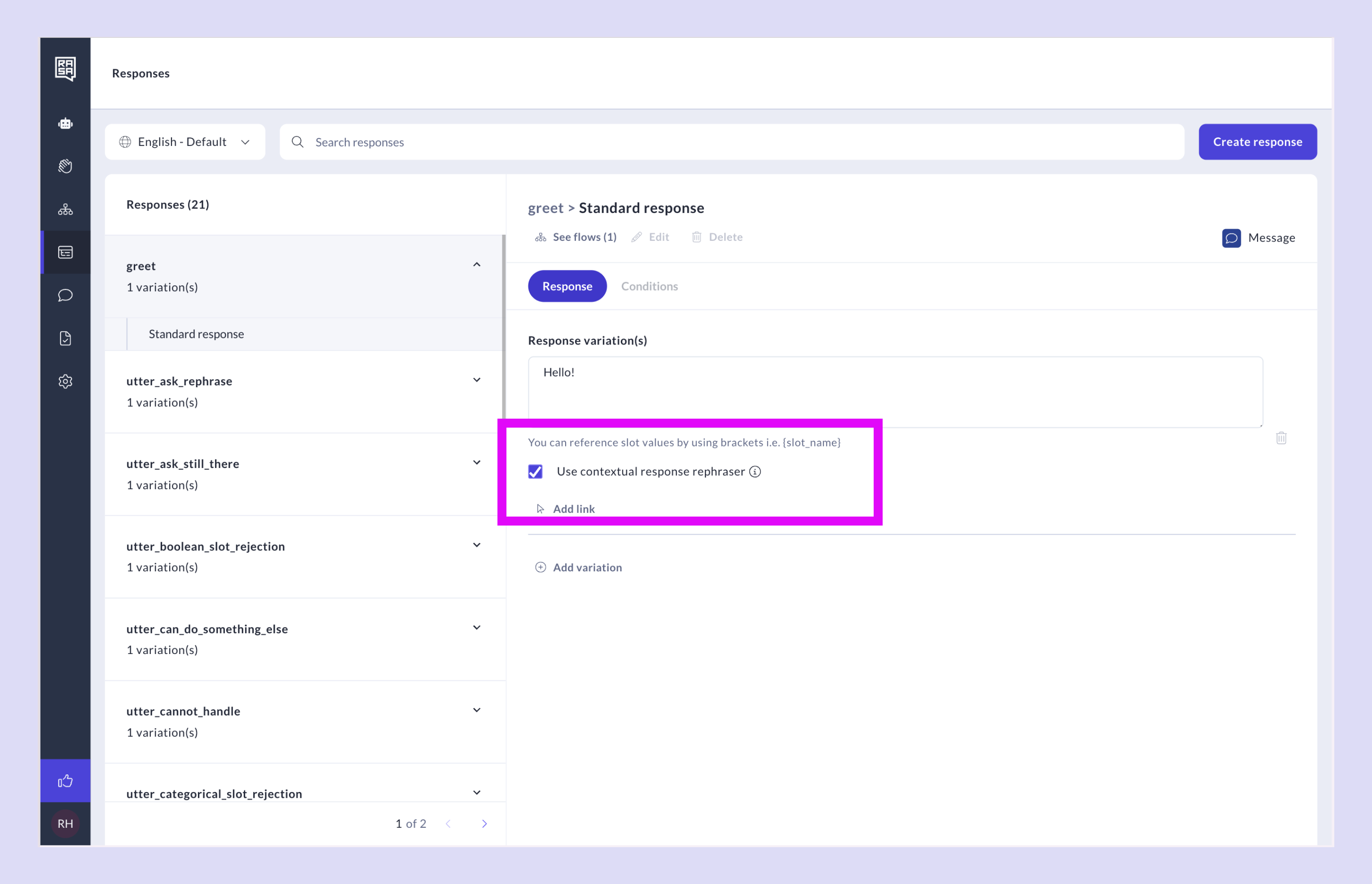Image resolution: width=1372 pixels, height=884 pixels.
Task: Uncheck Use contextual response rephraser
Action: click(x=535, y=471)
